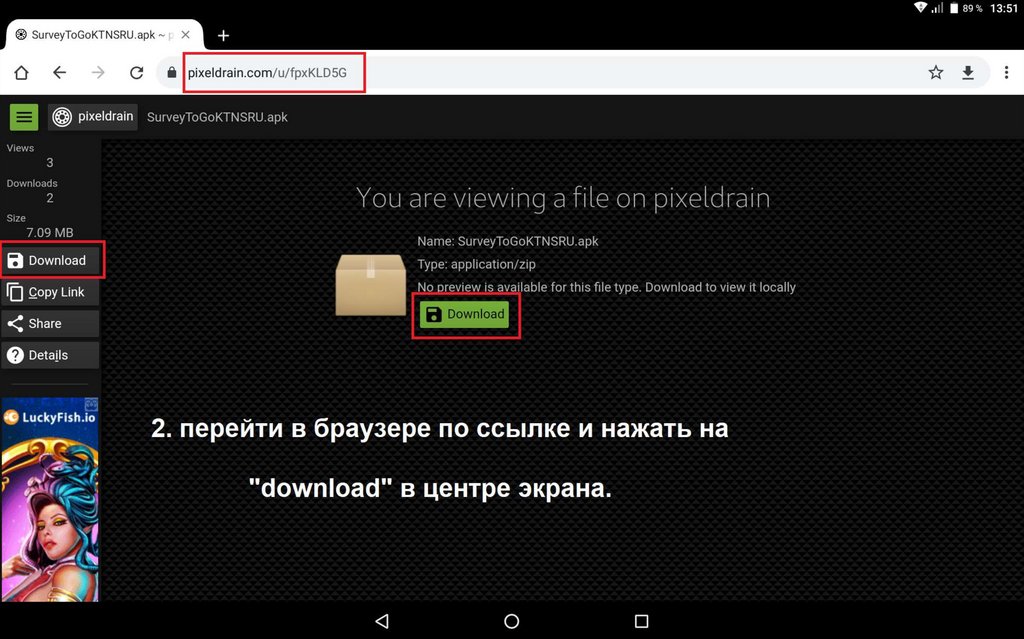Open the LuckyFish.io advertisement banner
Viewport: 1024px width, 639px height.
pos(50,499)
